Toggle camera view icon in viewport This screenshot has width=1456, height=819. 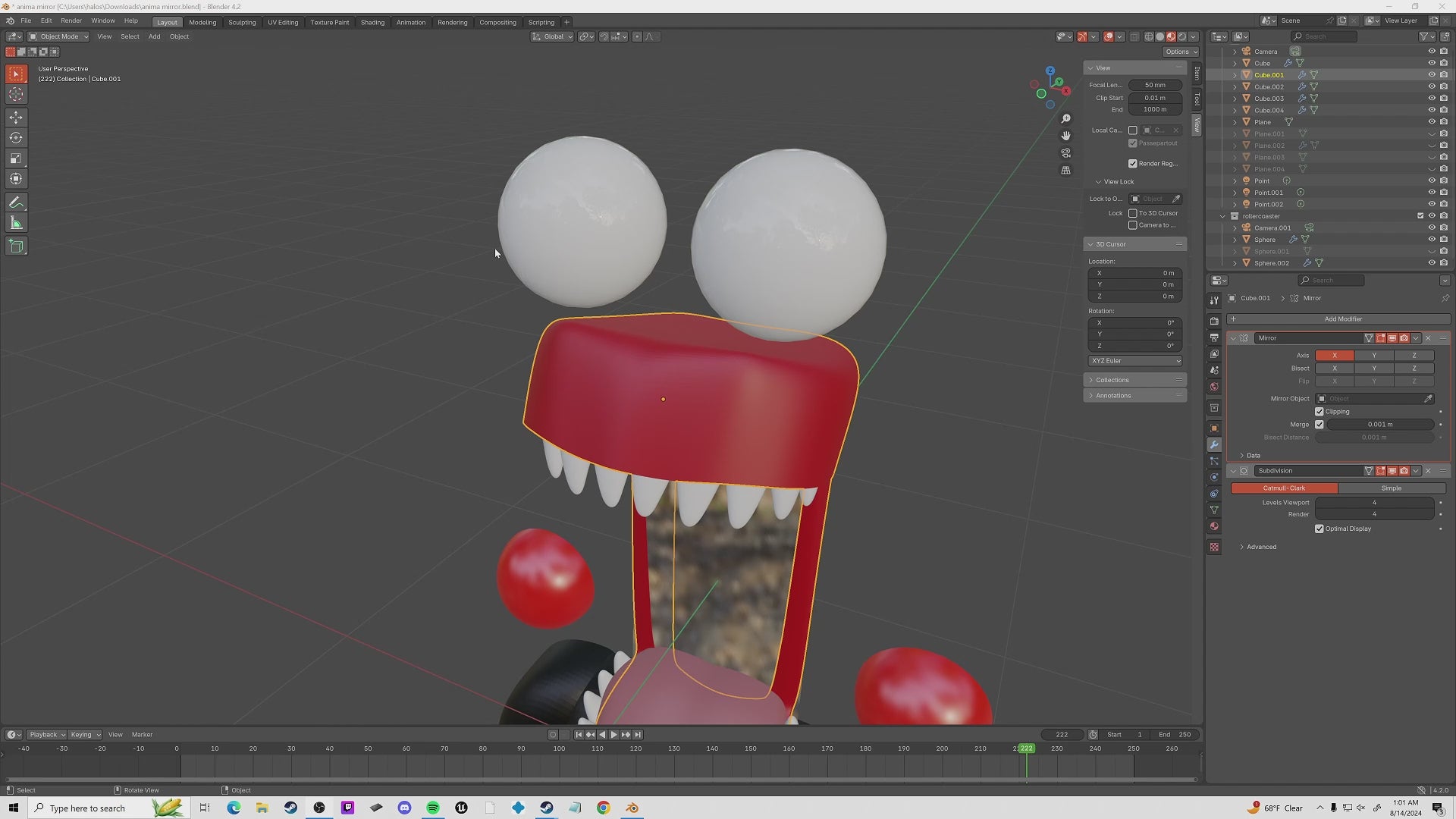point(1065,153)
